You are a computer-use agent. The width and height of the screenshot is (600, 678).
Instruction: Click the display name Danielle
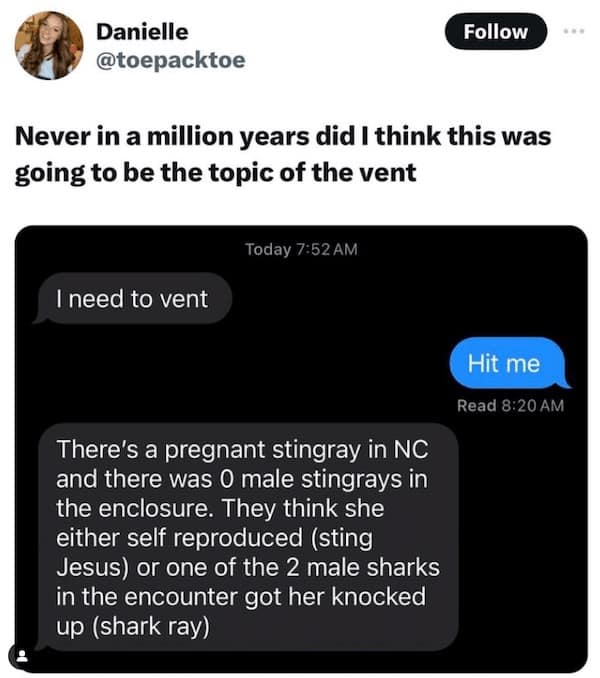point(142,31)
